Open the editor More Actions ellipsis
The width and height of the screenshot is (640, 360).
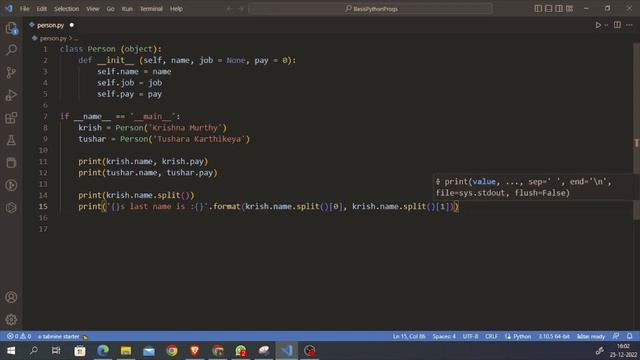629,25
